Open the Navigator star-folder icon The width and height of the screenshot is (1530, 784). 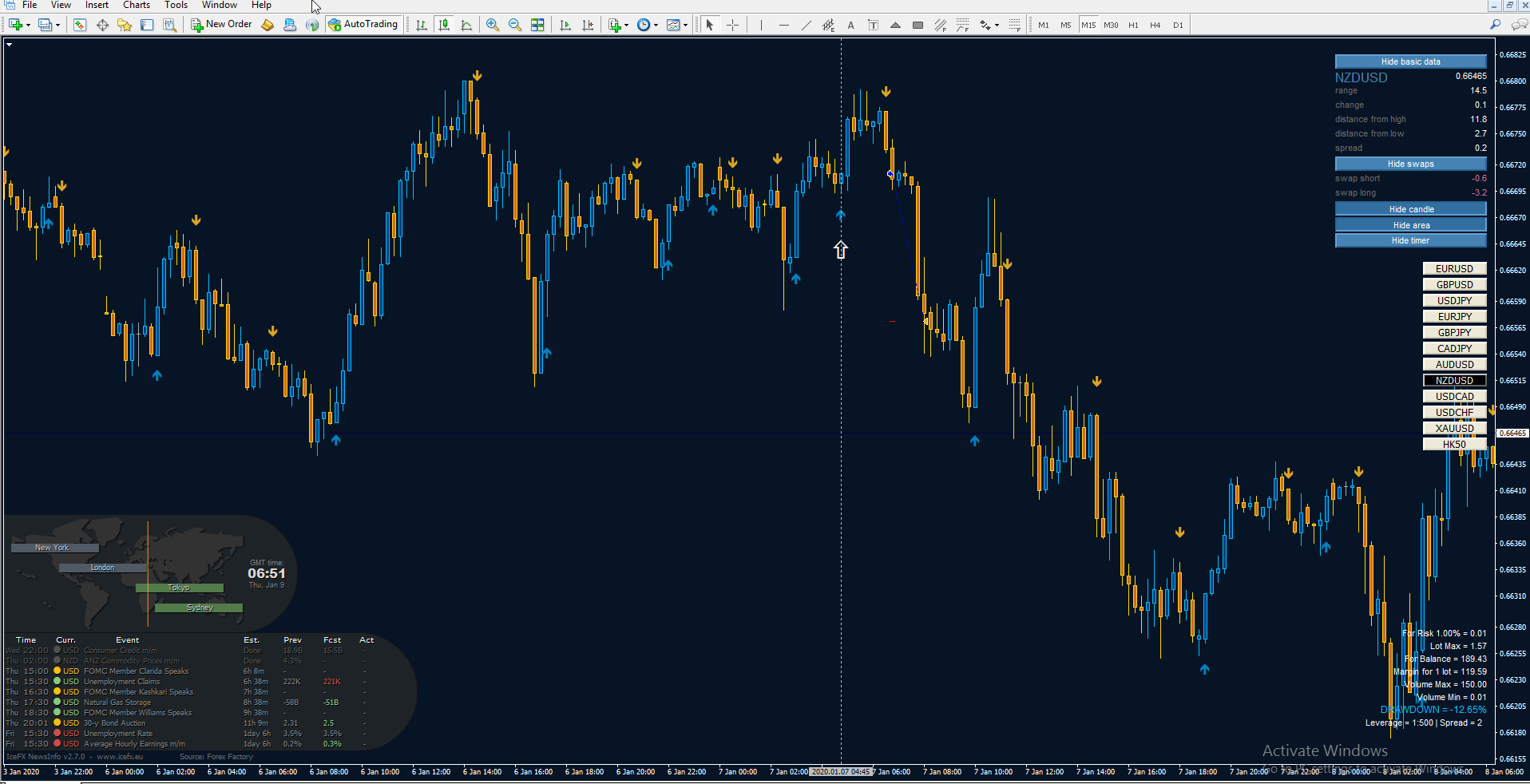(x=125, y=25)
